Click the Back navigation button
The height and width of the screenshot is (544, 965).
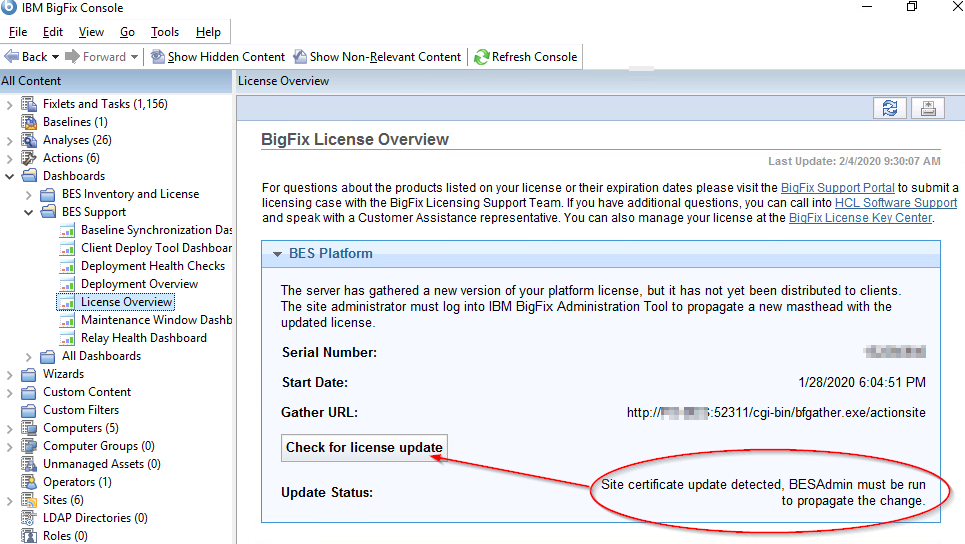click(26, 57)
